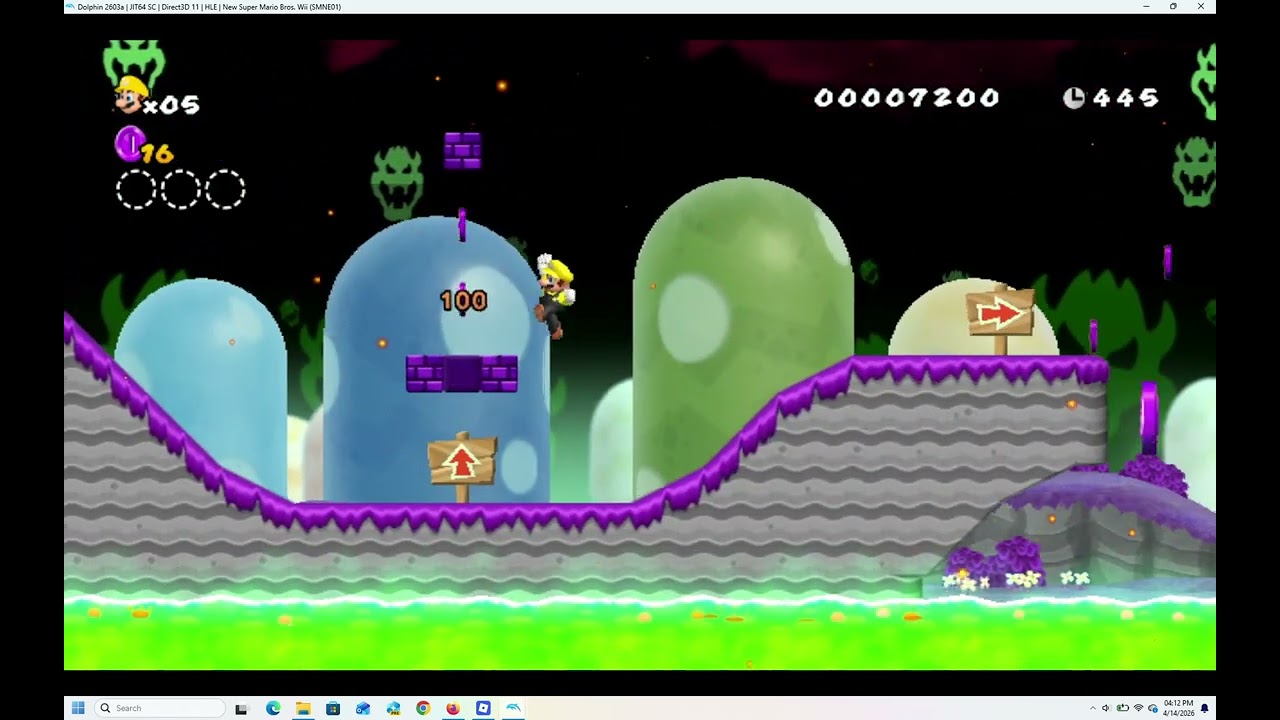Click the clock icon beside the 445 timer
1280x720 pixels.
1074,97
